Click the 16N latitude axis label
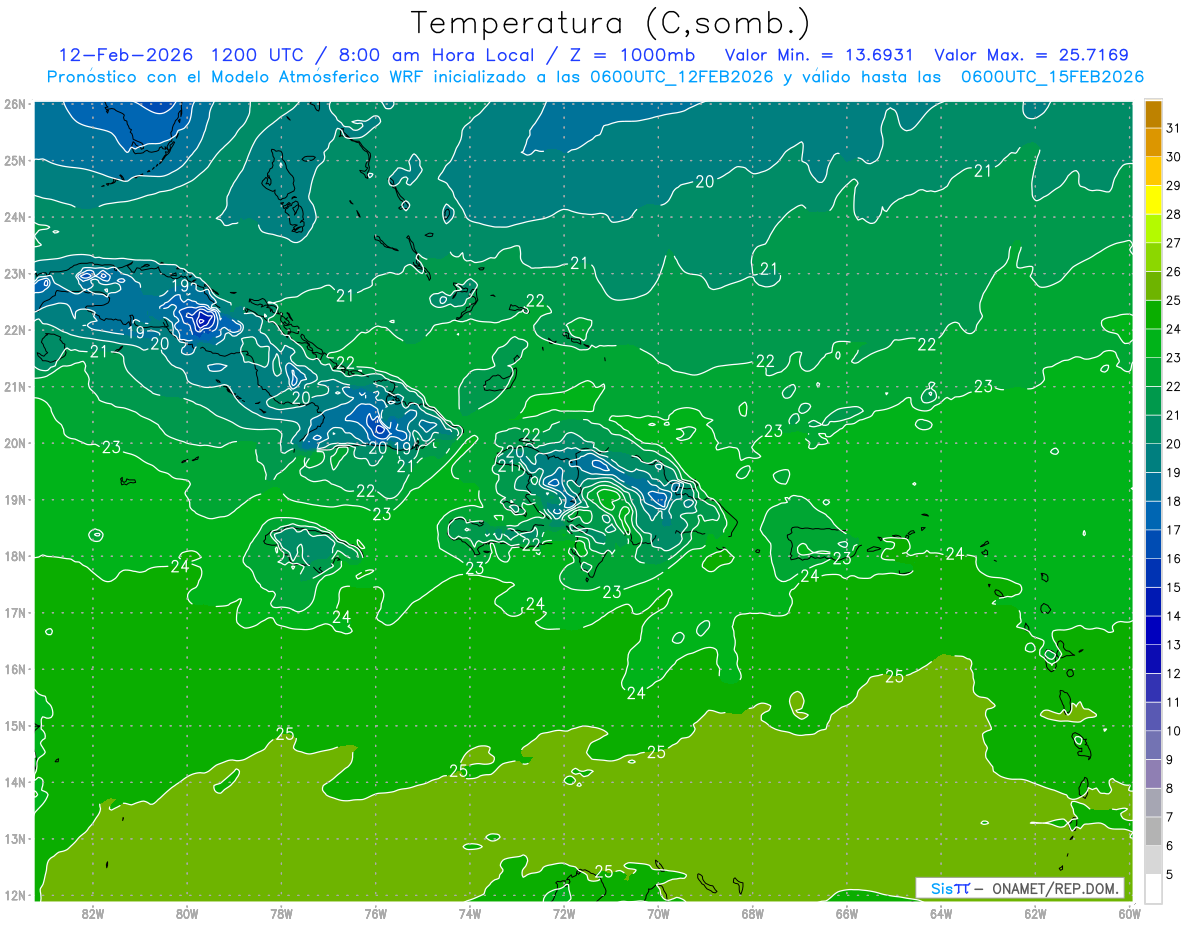This screenshot has height=927, width=1200. point(15,669)
